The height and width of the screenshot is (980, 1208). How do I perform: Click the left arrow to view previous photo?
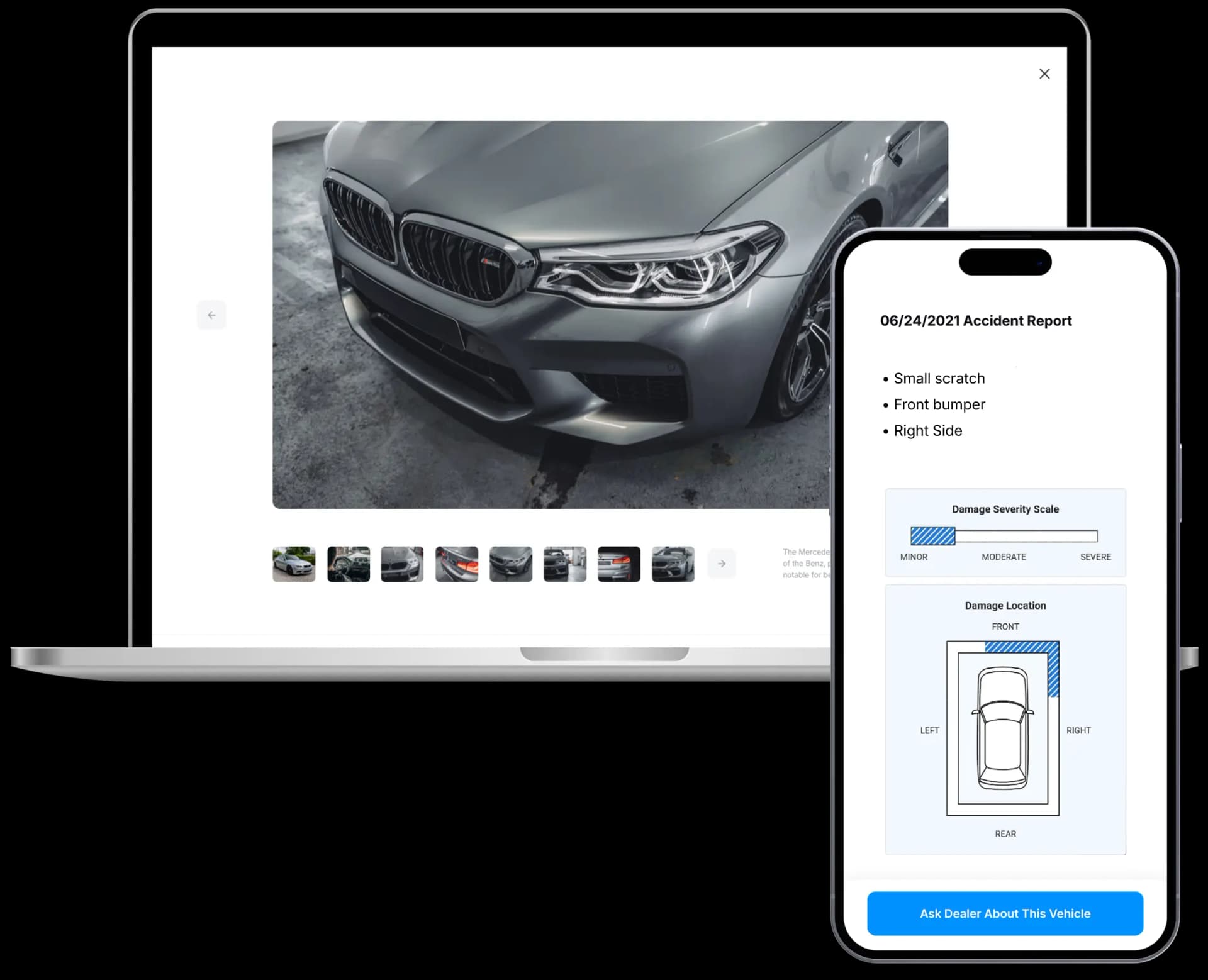pyautogui.click(x=211, y=315)
